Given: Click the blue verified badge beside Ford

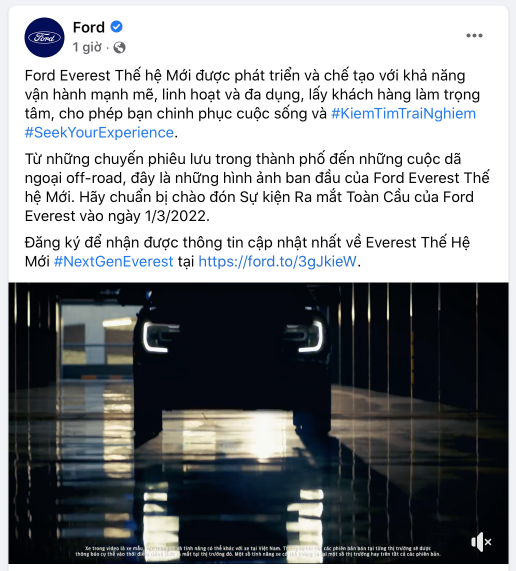Looking at the screenshot, I should point(117,27).
